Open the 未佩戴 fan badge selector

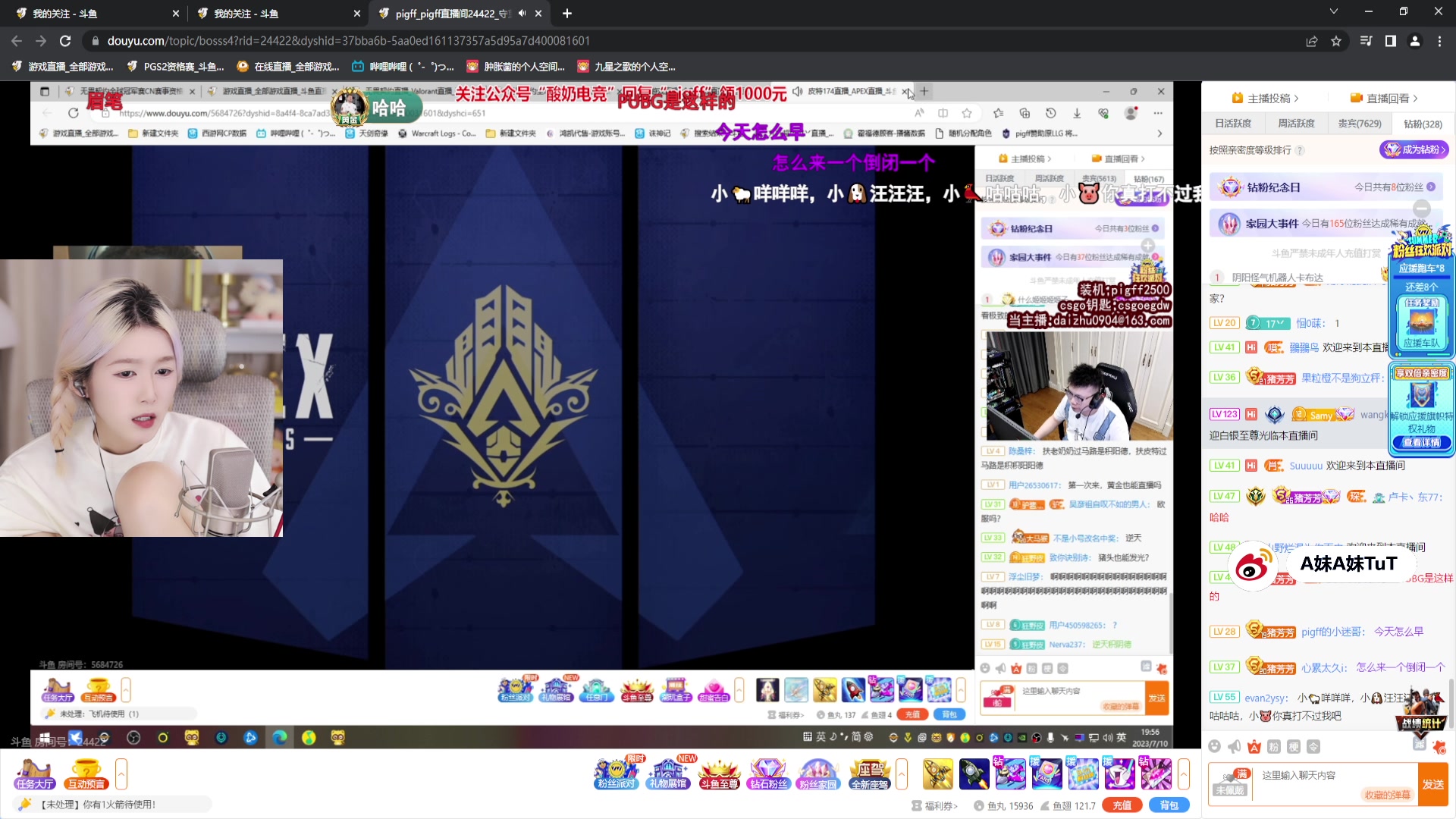coord(1230,783)
